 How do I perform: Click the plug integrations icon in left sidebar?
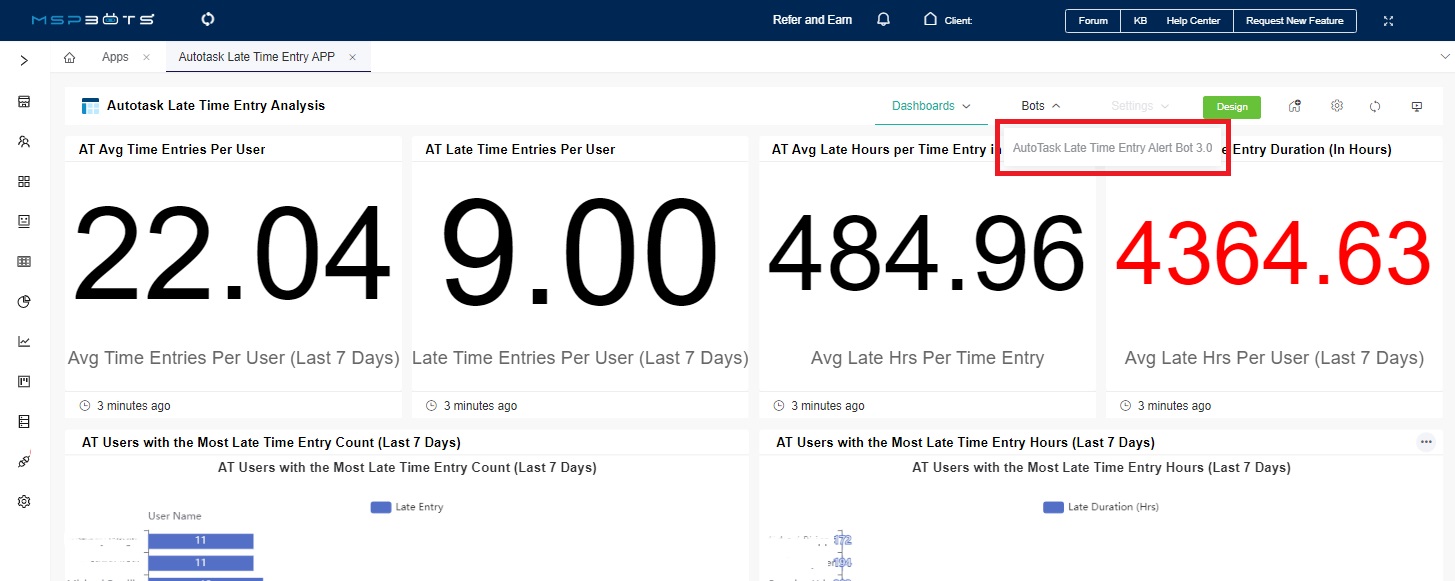coord(24,461)
